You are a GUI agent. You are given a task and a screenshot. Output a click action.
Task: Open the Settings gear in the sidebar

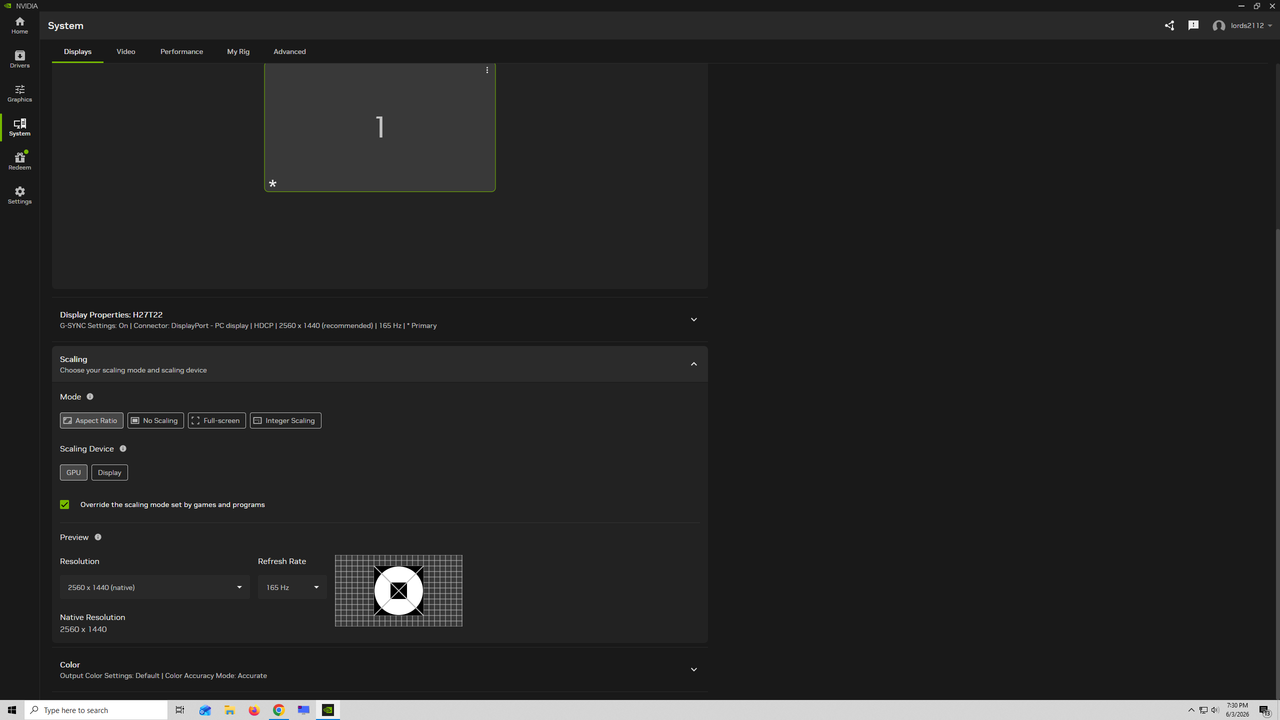tap(19, 196)
